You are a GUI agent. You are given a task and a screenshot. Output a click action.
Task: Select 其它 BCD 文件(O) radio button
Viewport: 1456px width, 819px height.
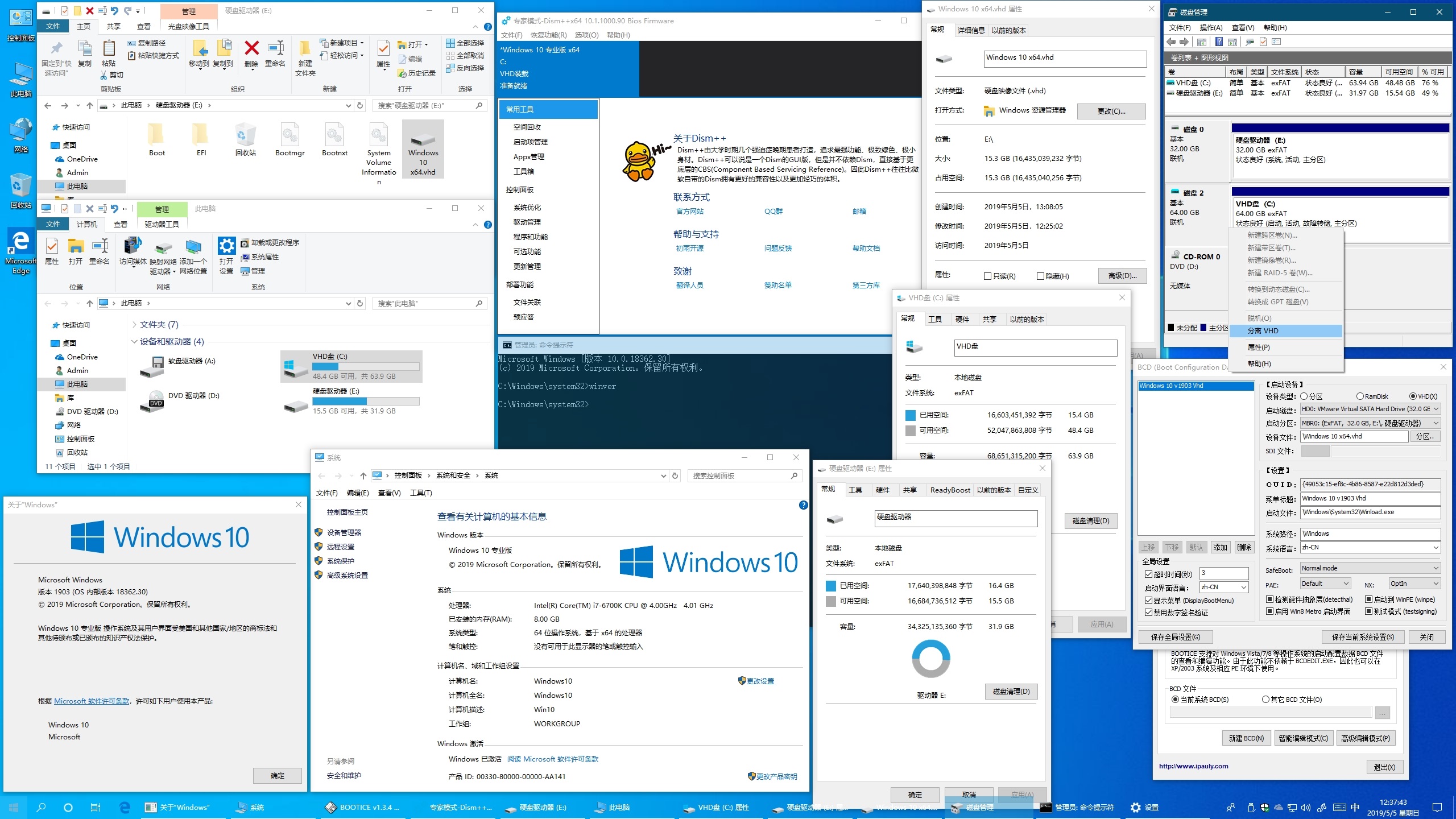(1265, 700)
